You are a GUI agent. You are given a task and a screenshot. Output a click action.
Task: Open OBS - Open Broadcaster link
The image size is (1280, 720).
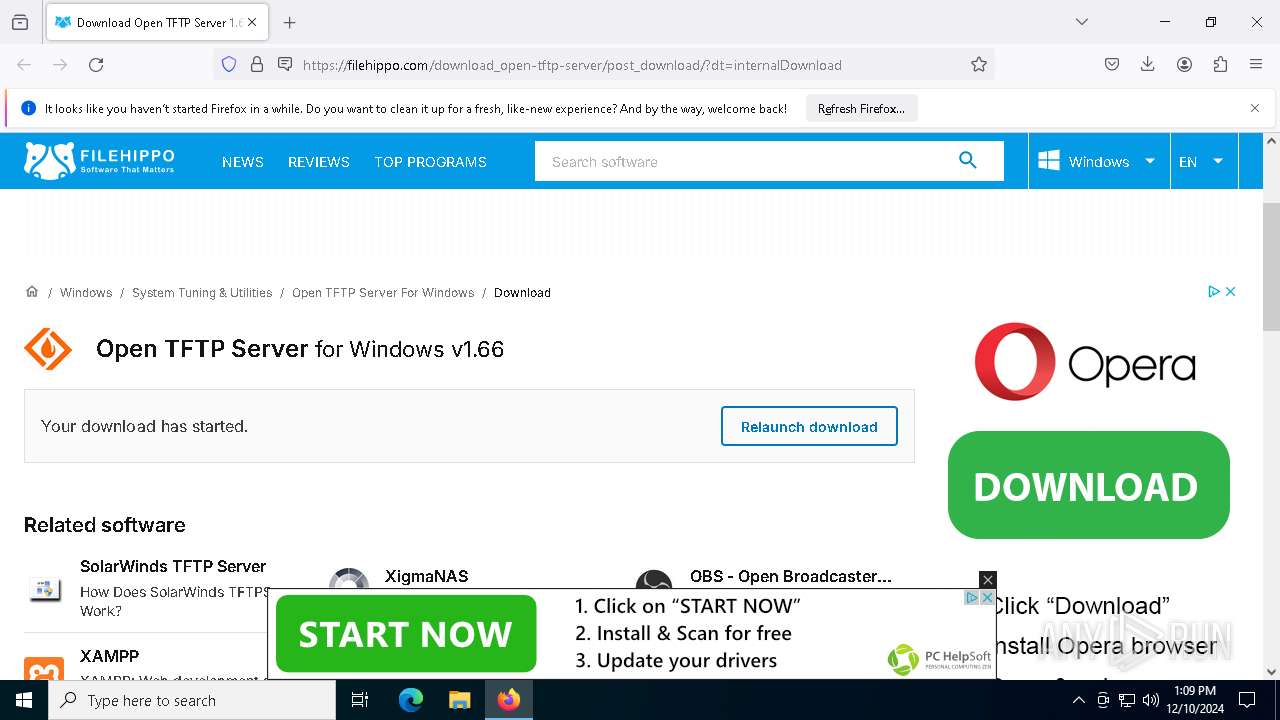click(790, 576)
